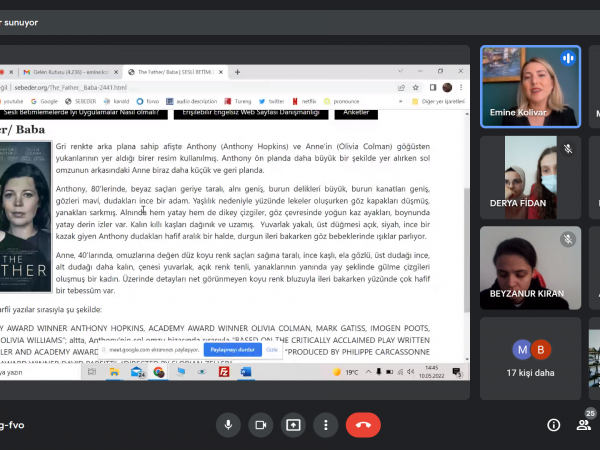Close the Gelen Kutusu Gmail tab

[116, 72]
